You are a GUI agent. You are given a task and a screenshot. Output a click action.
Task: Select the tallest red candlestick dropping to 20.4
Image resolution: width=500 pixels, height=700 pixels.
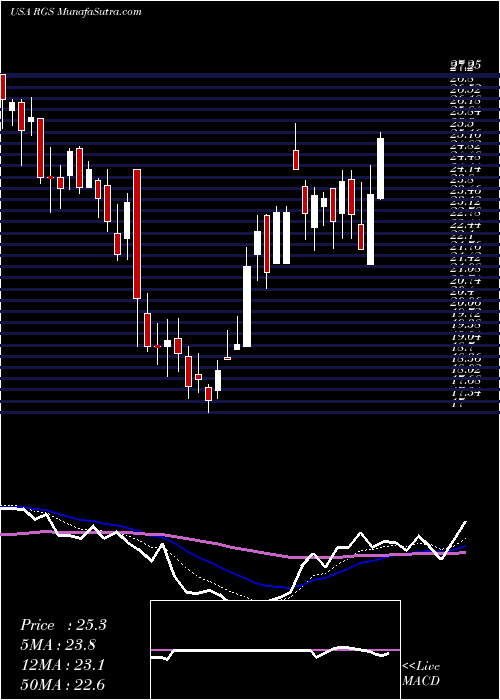(137, 234)
